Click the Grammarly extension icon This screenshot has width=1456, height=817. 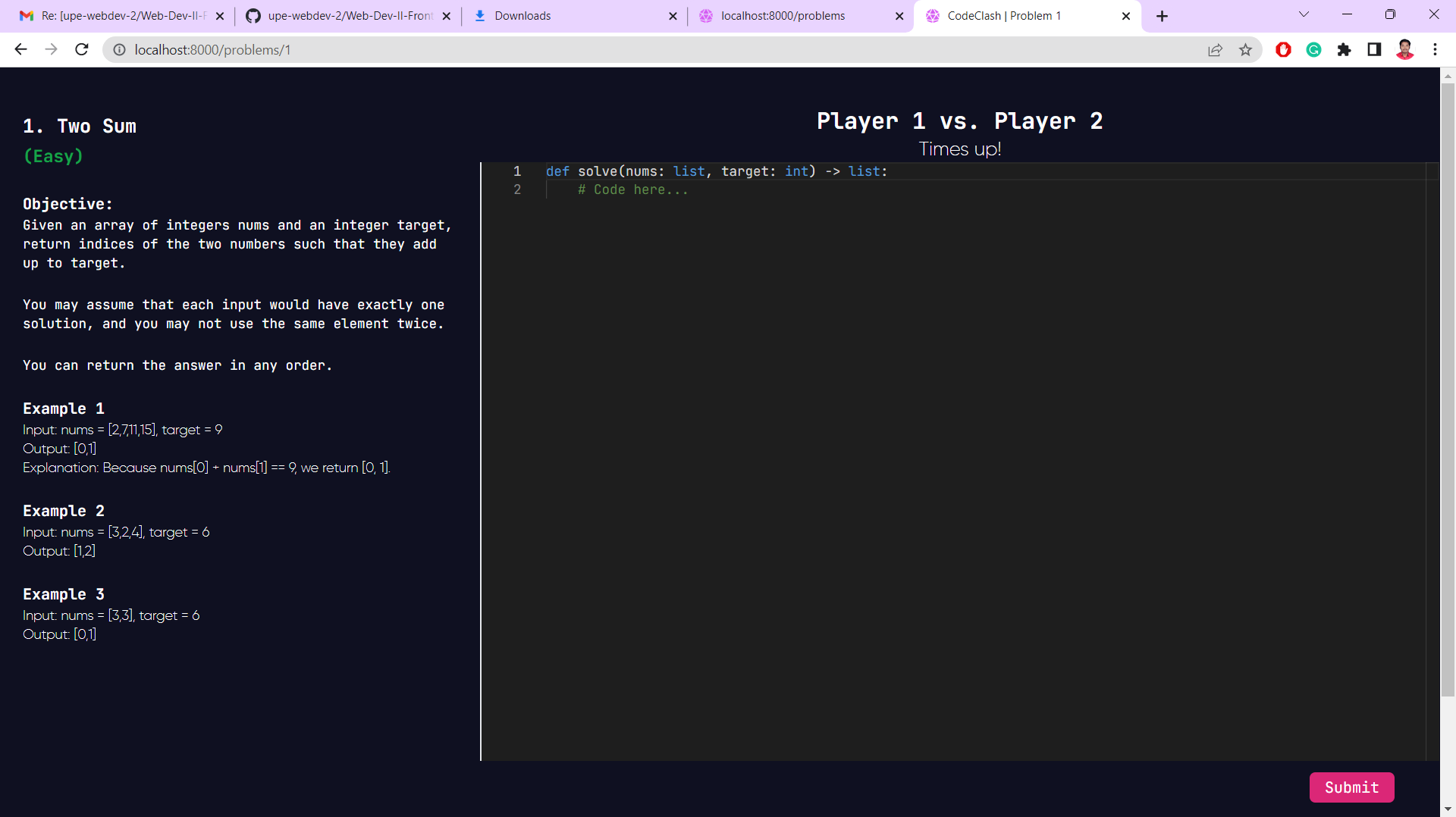(1314, 49)
